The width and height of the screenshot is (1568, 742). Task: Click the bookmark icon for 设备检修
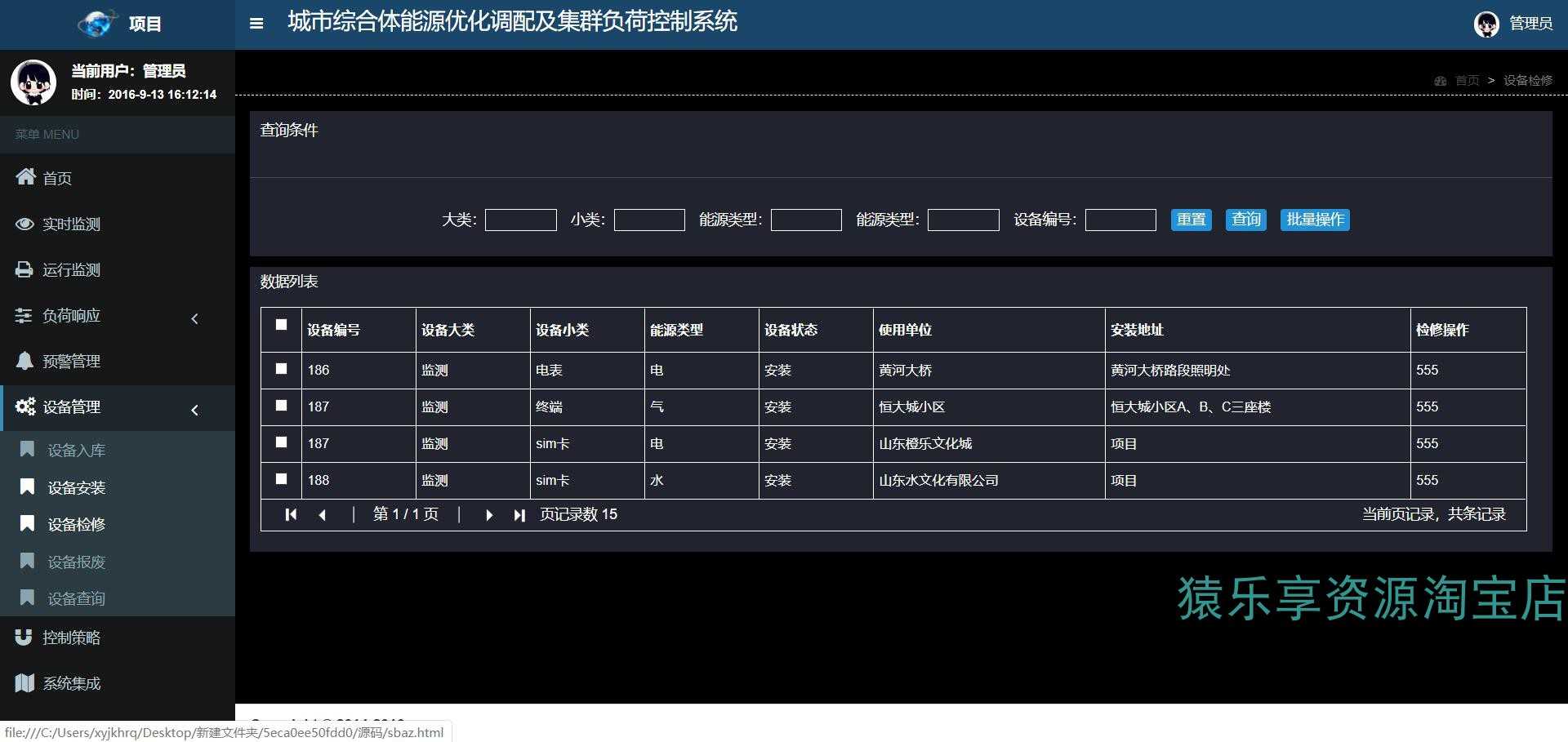coord(27,523)
